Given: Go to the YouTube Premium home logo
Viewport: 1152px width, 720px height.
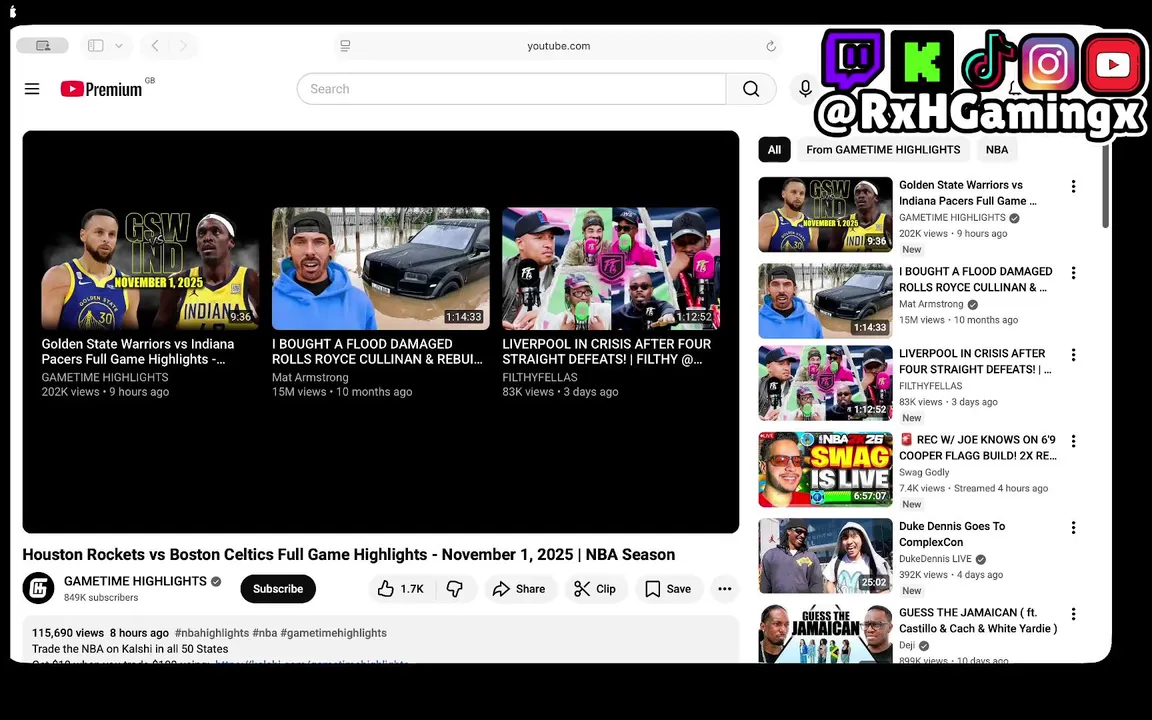Looking at the screenshot, I should (x=101, y=89).
